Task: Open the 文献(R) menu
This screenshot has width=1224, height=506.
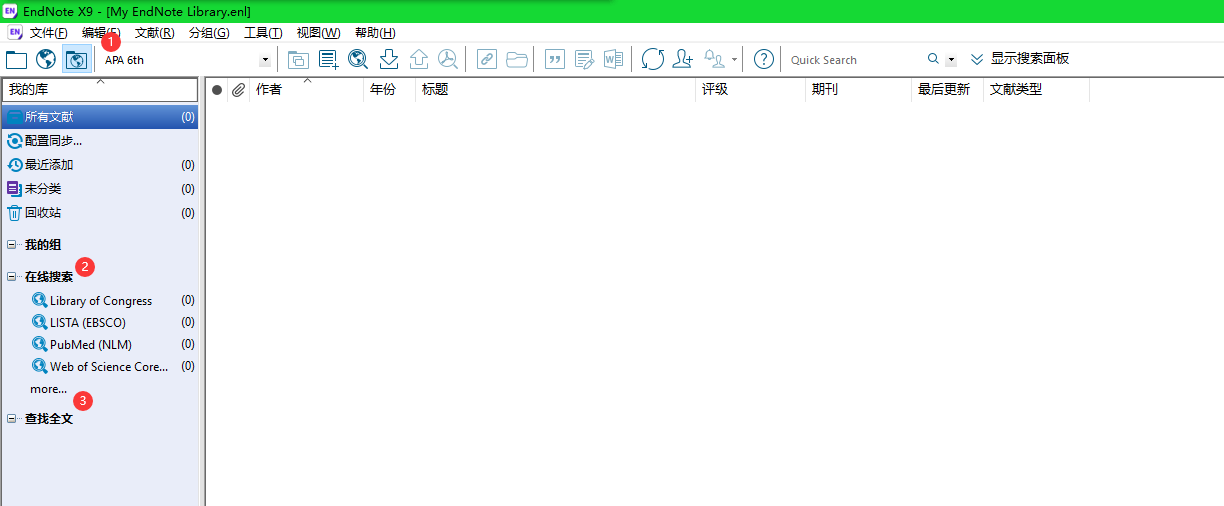Action: coord(154,33)
